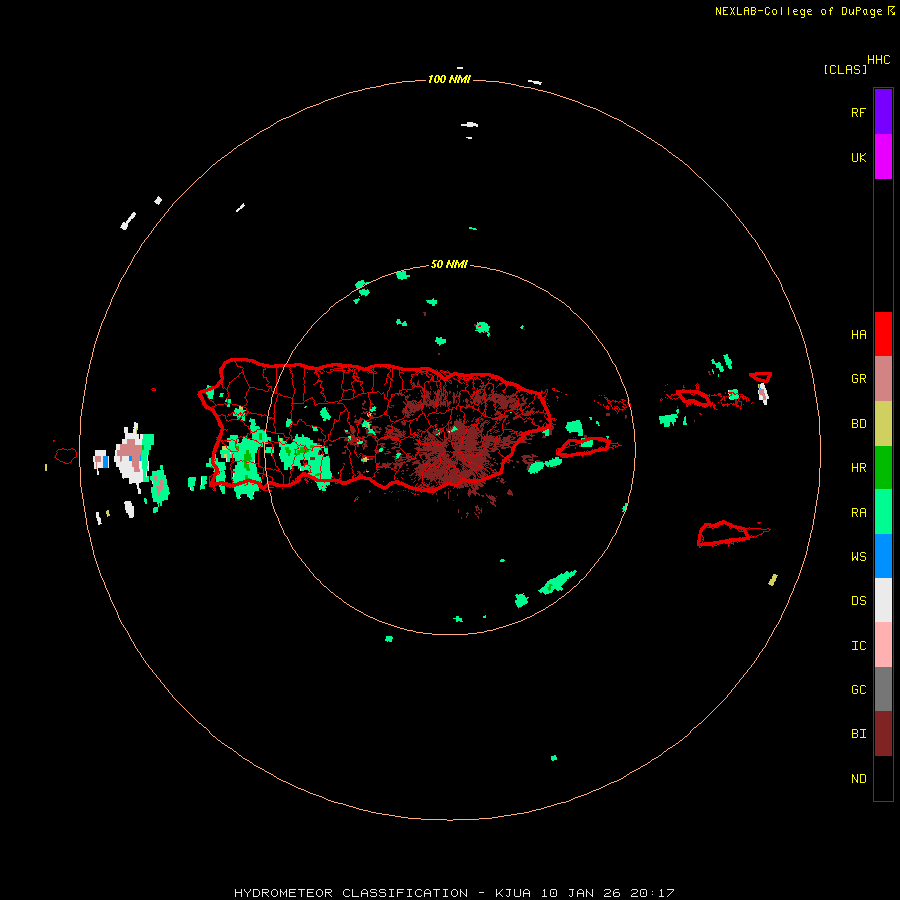Click the BD legend label
The image size is (900, 900).
tap(858, 424)
